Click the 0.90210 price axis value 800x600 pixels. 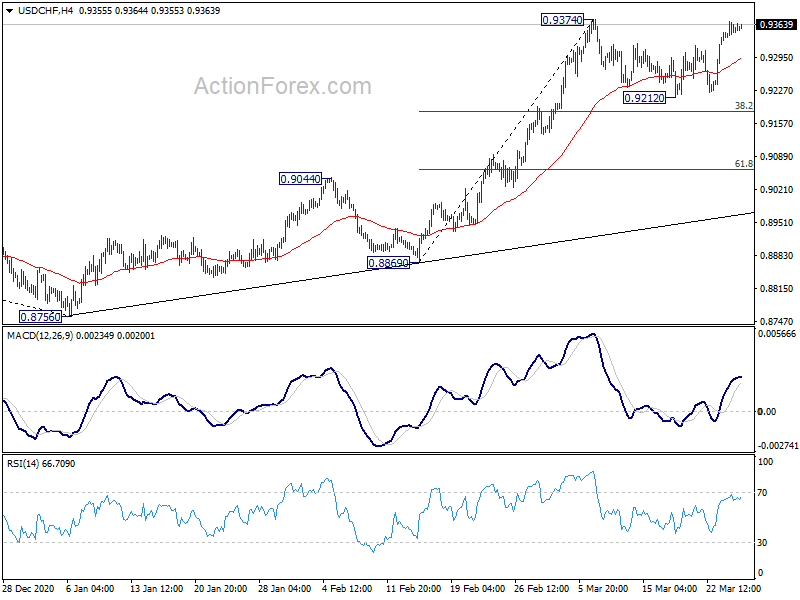point(777,190)
